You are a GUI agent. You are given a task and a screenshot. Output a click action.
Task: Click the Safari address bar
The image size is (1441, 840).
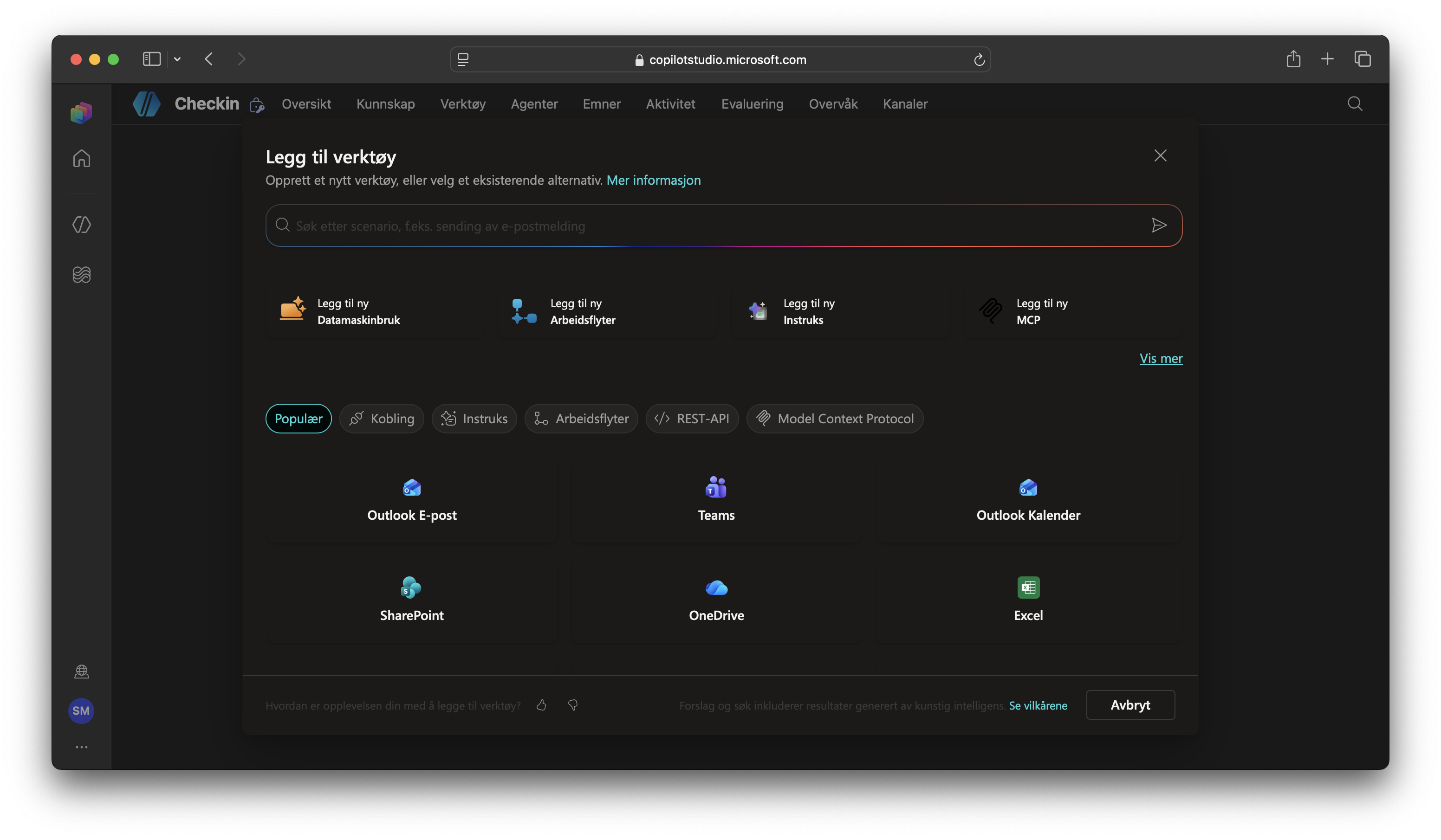pyautogui.click(x=720, y=59)
